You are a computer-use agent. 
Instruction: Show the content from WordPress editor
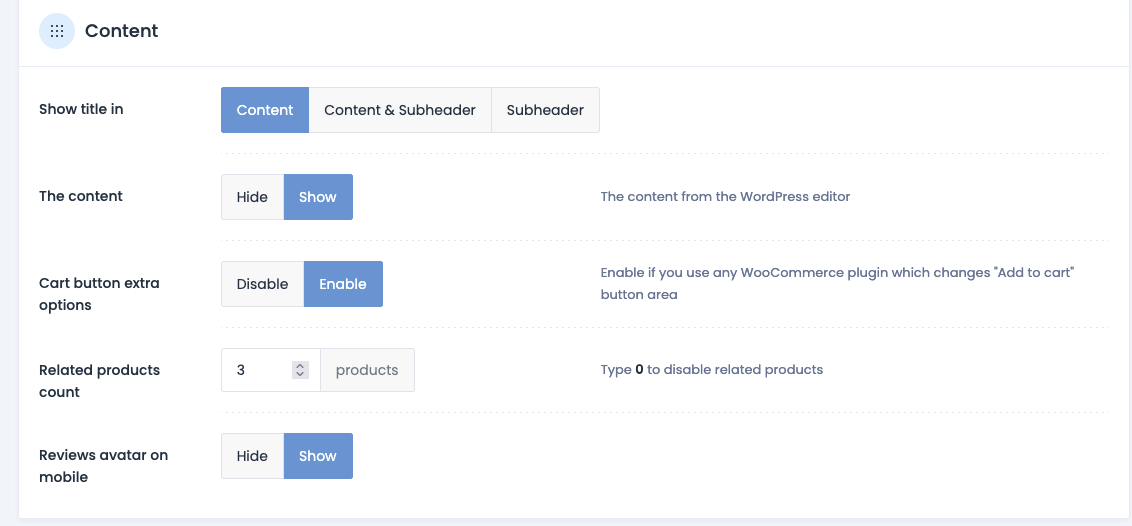tap(318, 197)
